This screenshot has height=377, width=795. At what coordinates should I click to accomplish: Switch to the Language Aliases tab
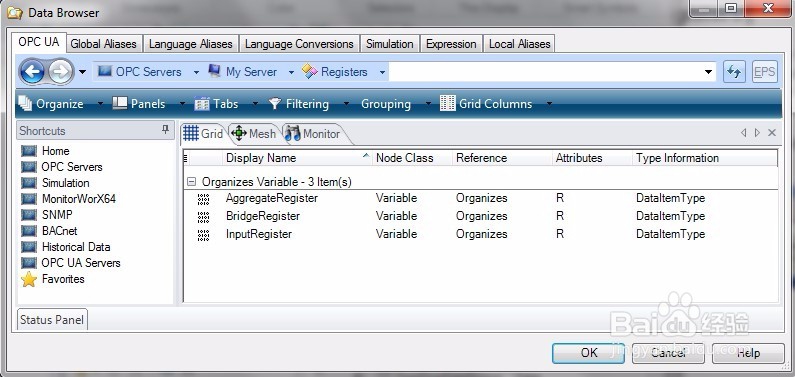tap(191, 44)
